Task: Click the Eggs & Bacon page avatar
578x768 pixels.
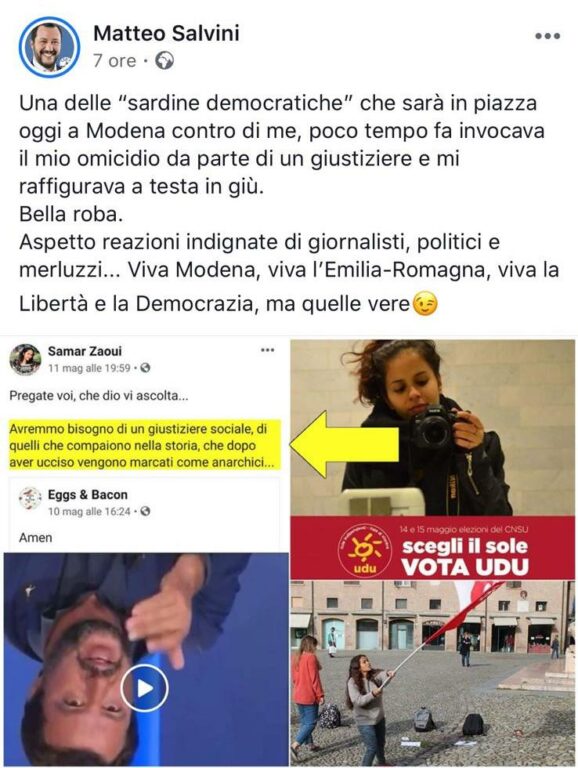Action: (x=30, y=499)
